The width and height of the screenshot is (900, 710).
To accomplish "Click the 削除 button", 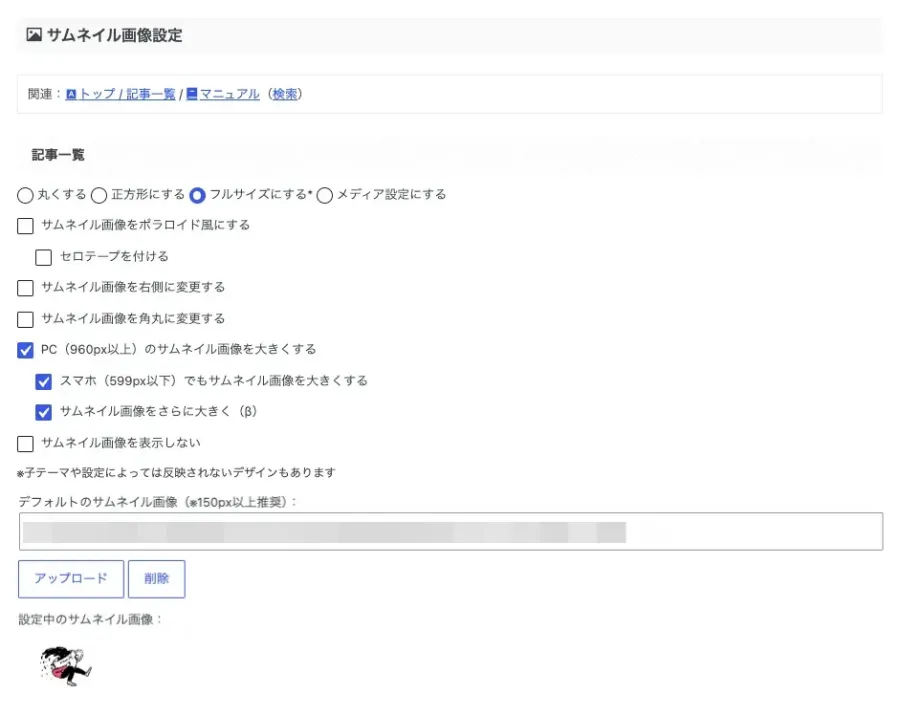I will pos(157,579).
